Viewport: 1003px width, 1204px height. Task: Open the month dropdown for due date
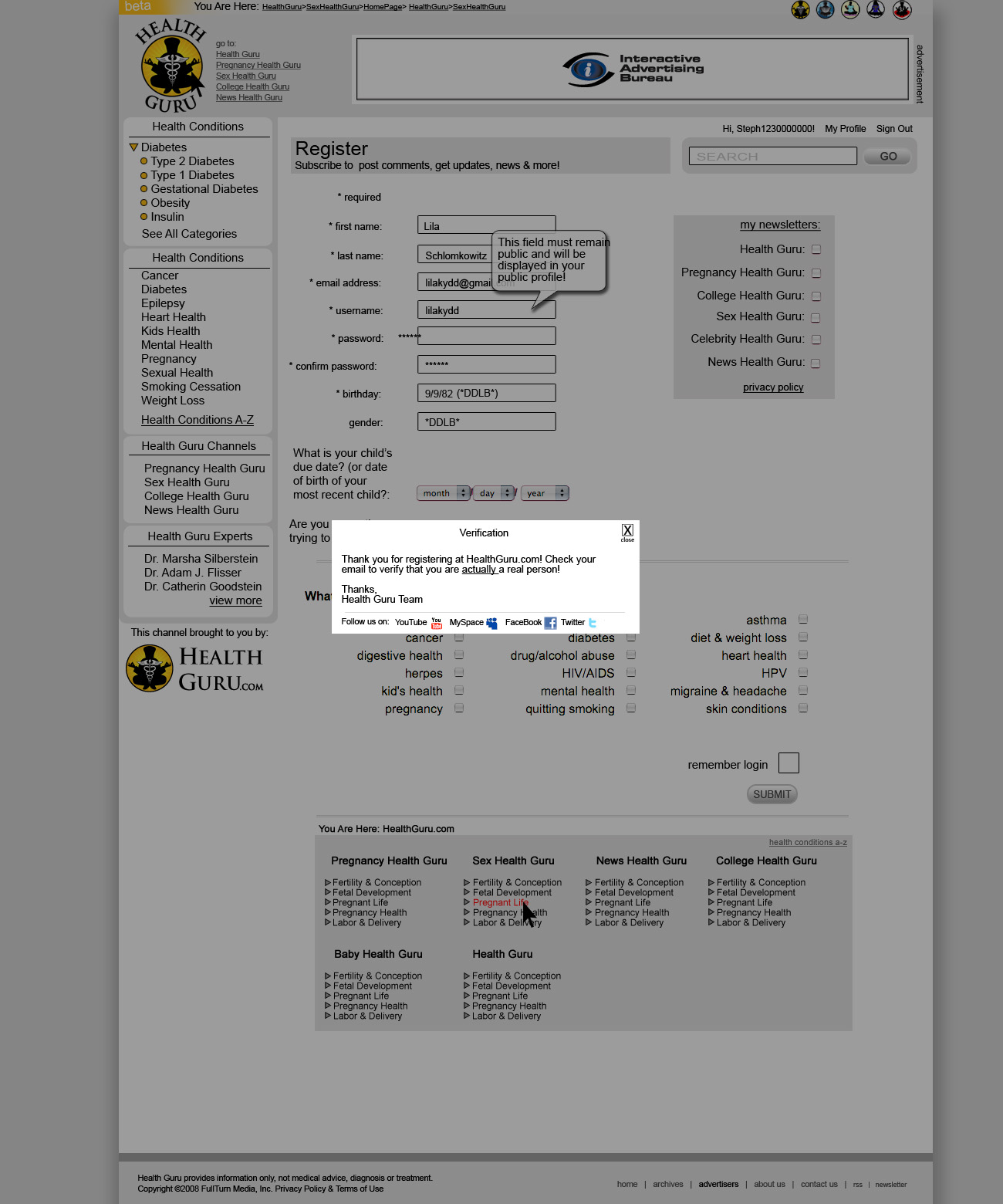[x=443, y=493]
